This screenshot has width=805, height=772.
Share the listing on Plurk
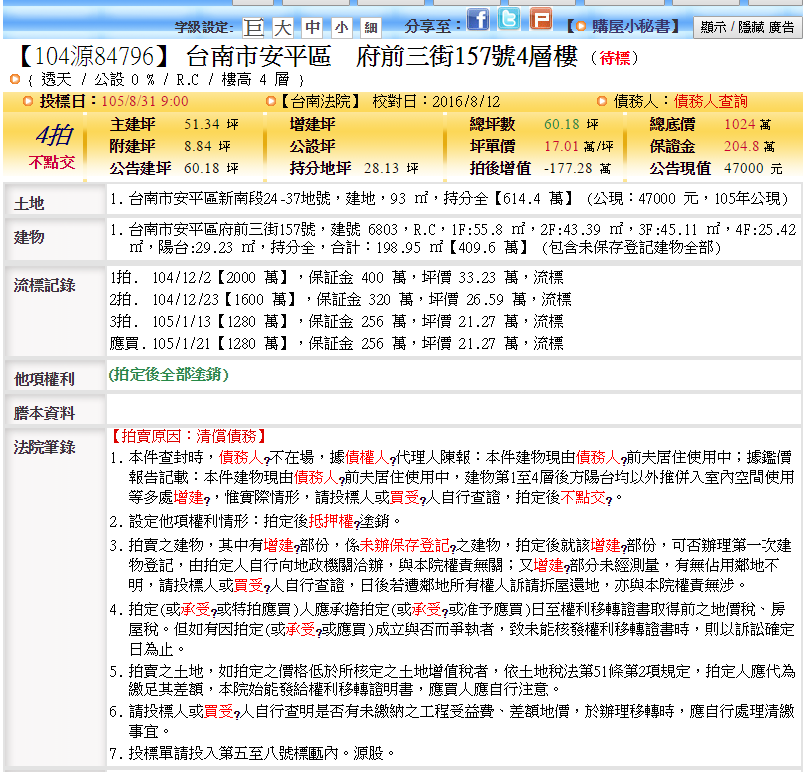tap(541, 20)
